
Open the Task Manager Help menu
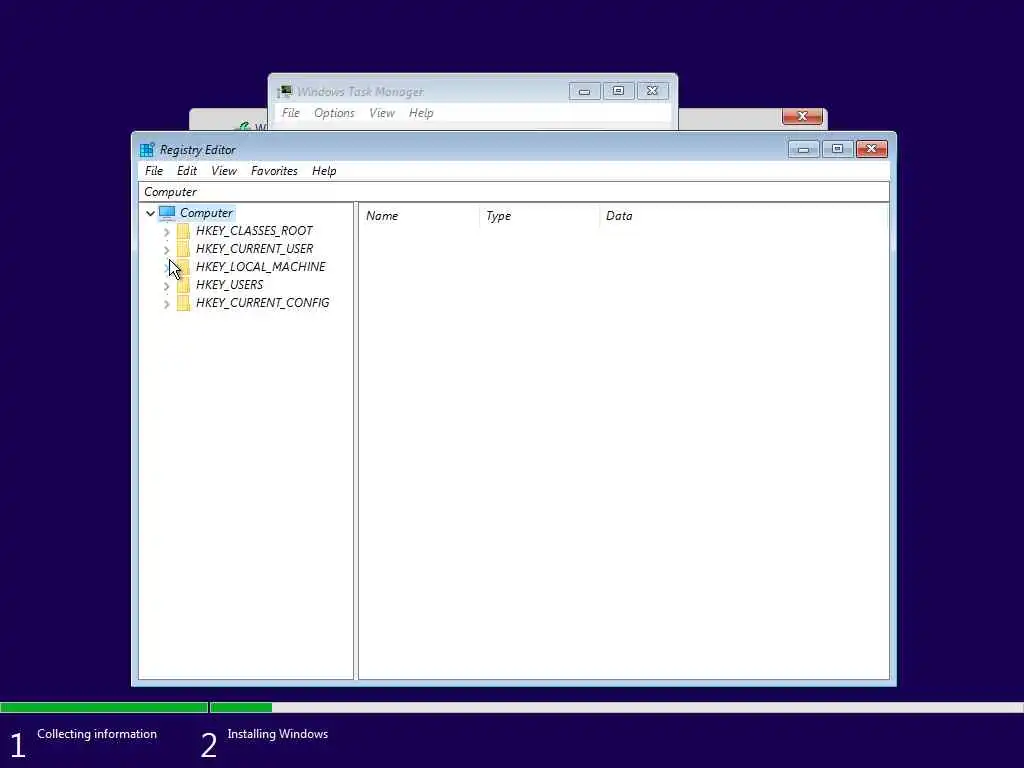pyautogui.click(x=421, y=113)
